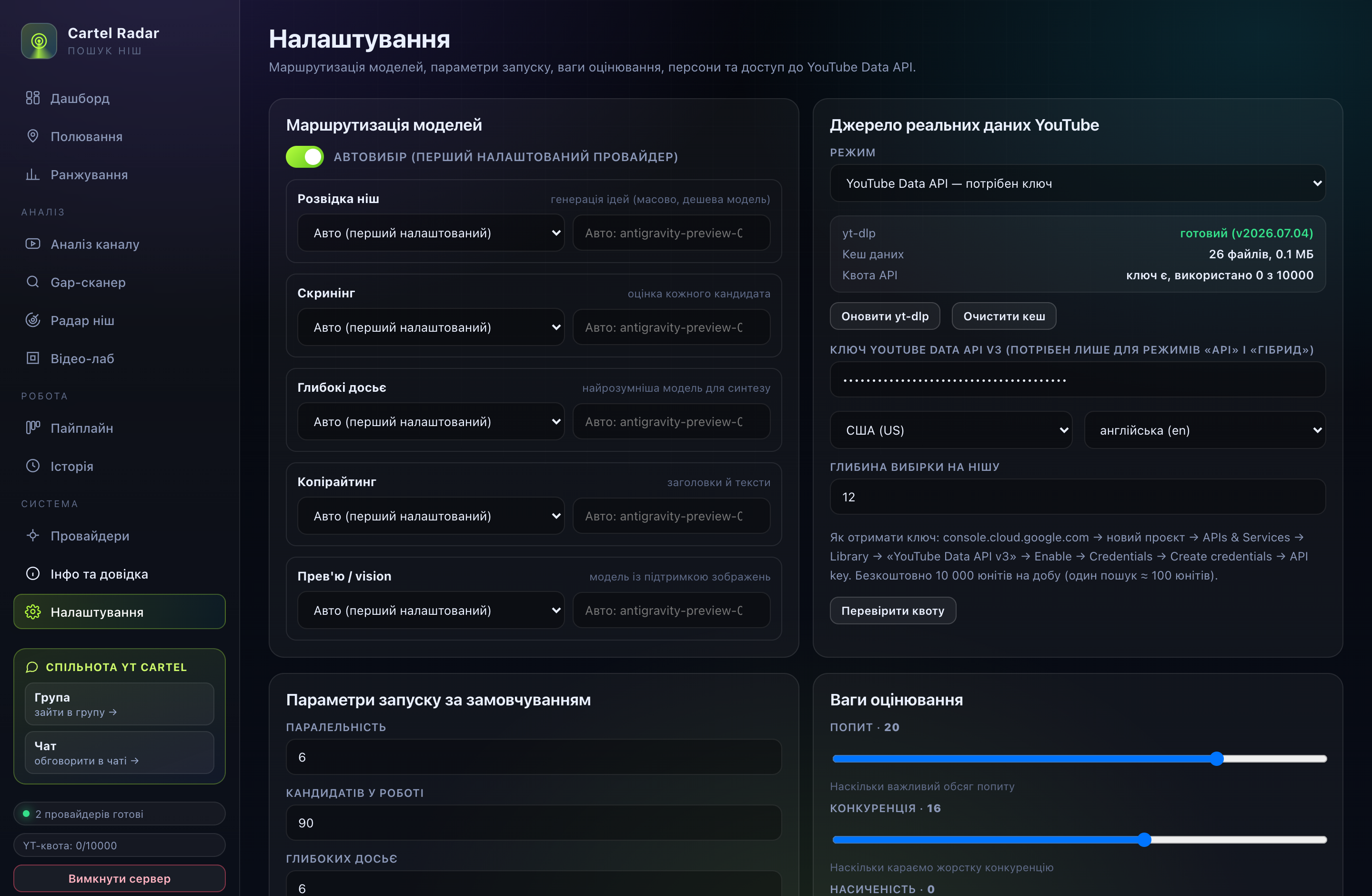Open the Глибокі досьє provider dropdown
Screen dimensions: 1372x896
pos(431,421)
